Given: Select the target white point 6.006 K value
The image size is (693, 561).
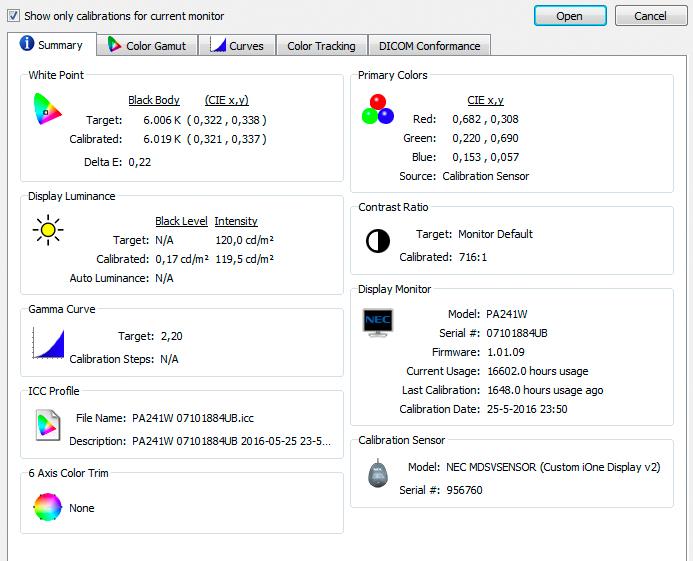Looking at the screenshot, I should click(162, 120).
